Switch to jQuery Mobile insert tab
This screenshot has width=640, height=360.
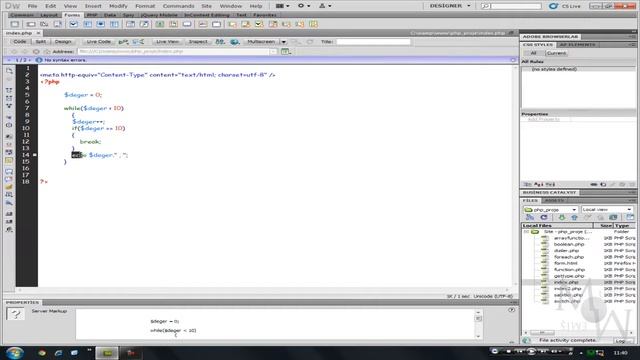pyautogui.click(x=159, y=15)
